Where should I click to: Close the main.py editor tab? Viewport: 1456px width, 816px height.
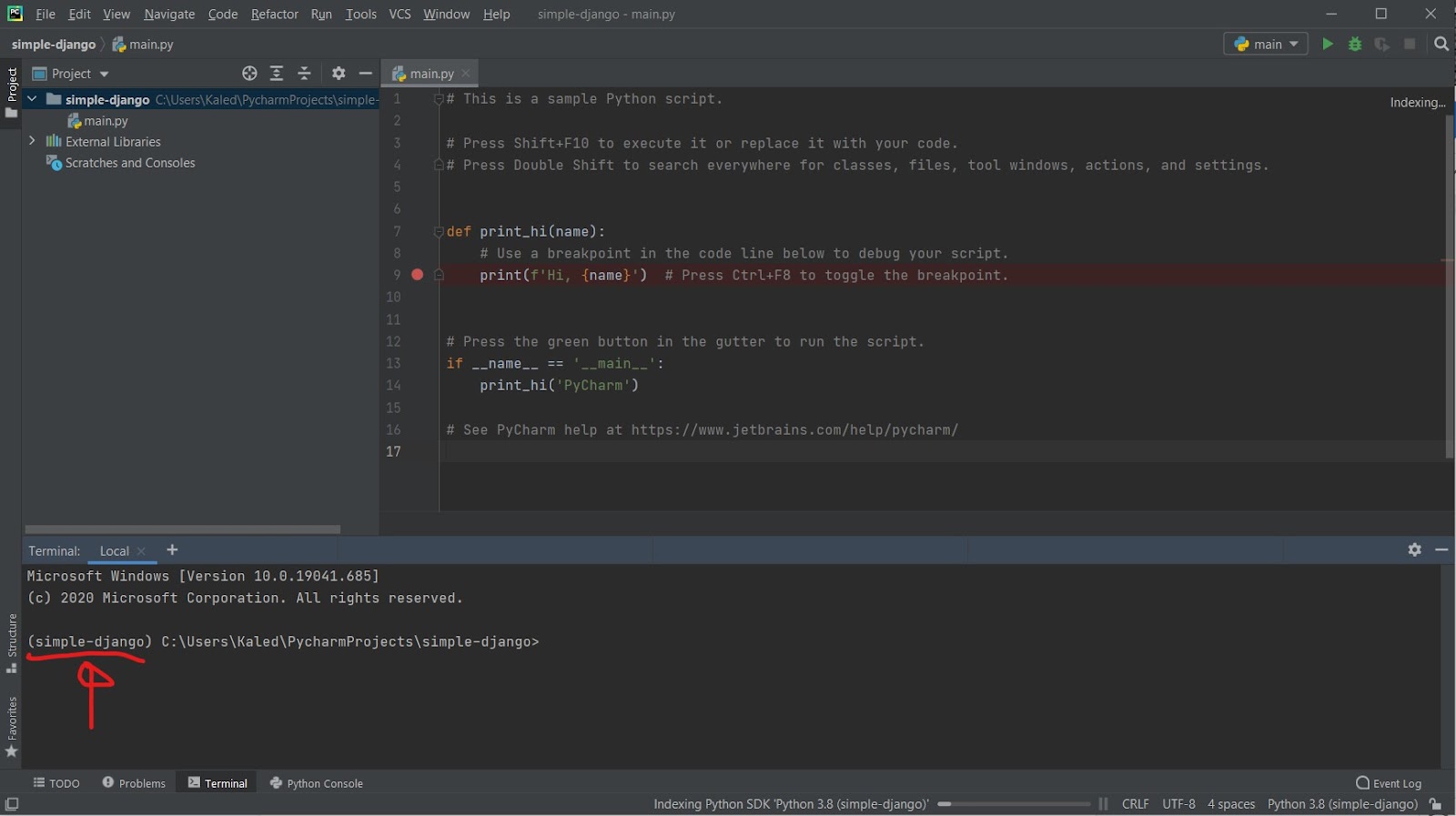point(466,74)
